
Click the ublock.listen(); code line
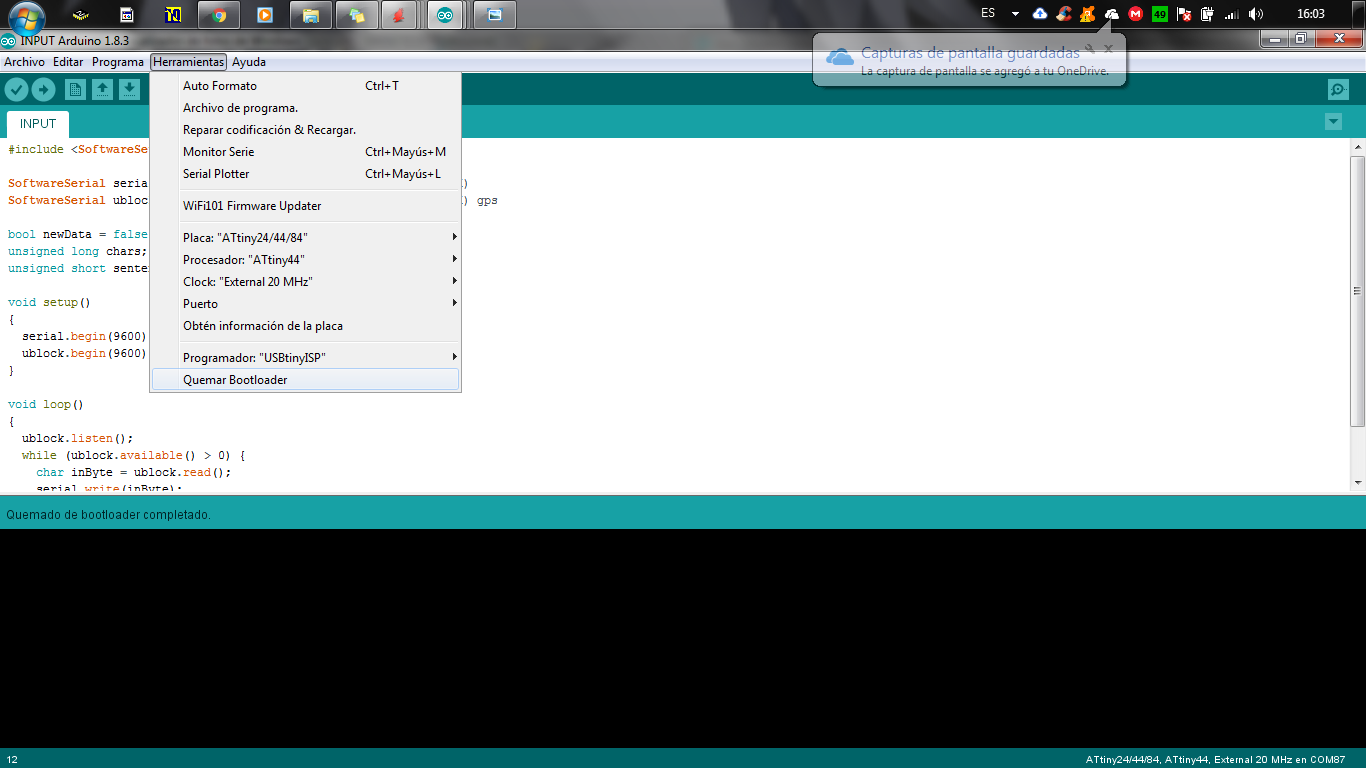tap(77, 439)
